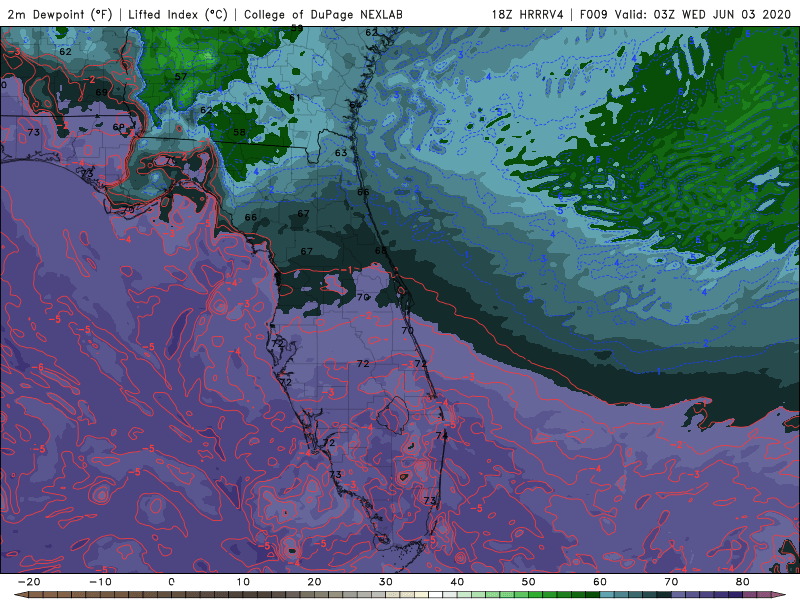The image size is (800, 600).
Task: Click the dewpoint value 58 on the map
Action: click(x=239, y=132)
